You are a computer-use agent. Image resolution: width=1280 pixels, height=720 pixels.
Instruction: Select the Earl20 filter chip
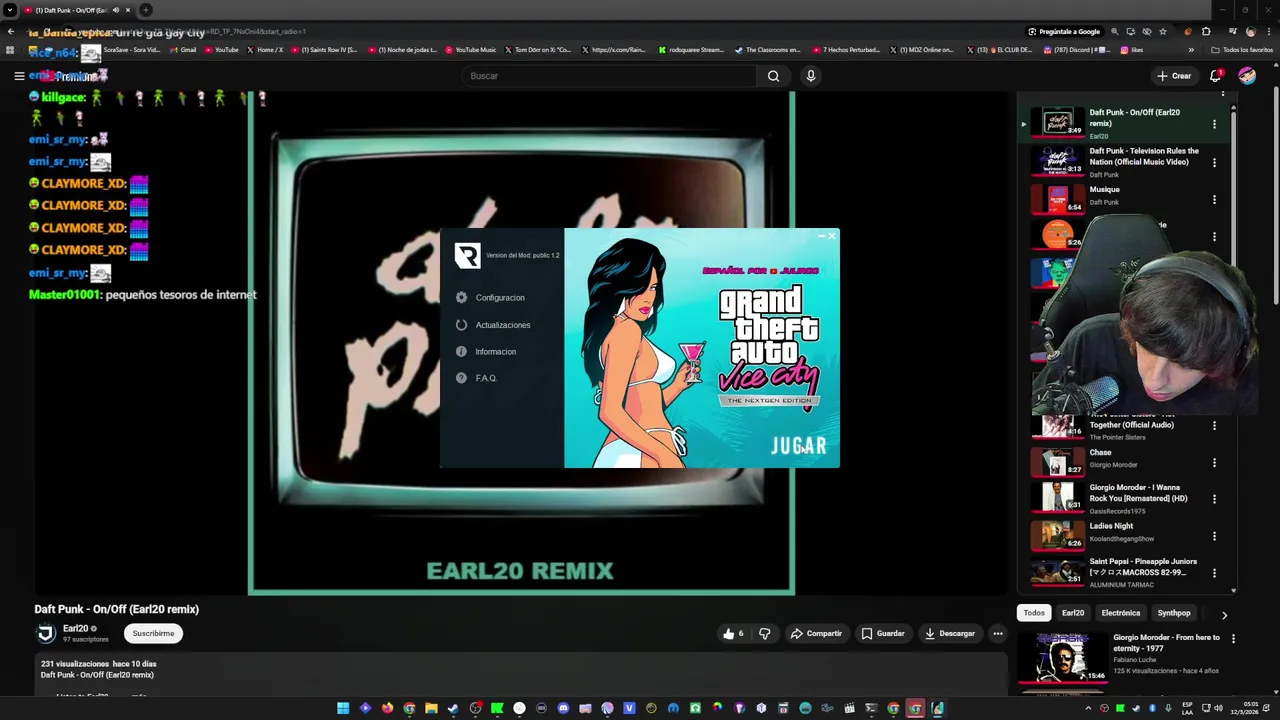coord(1073,613)
